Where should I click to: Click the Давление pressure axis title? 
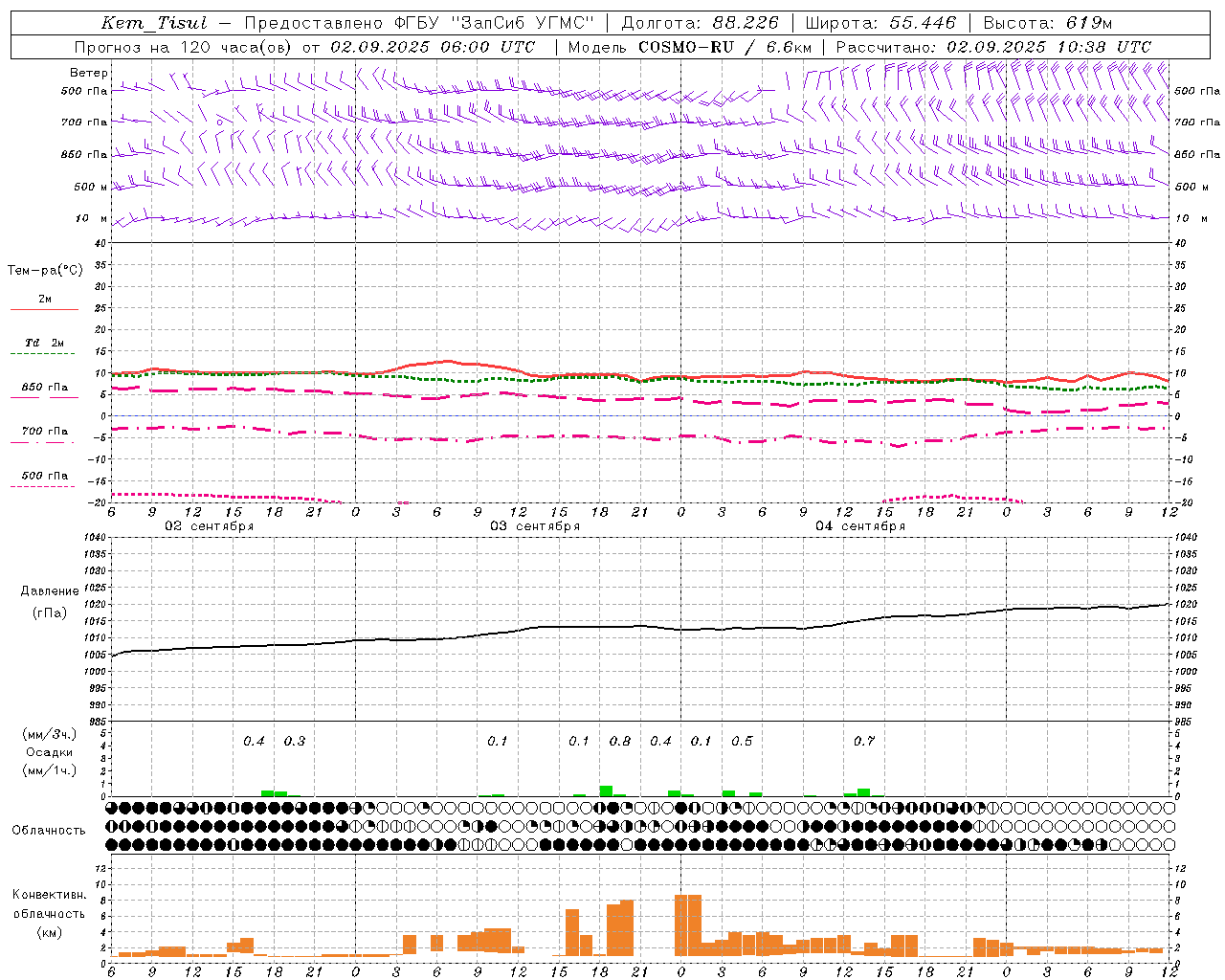click(50, 591)
